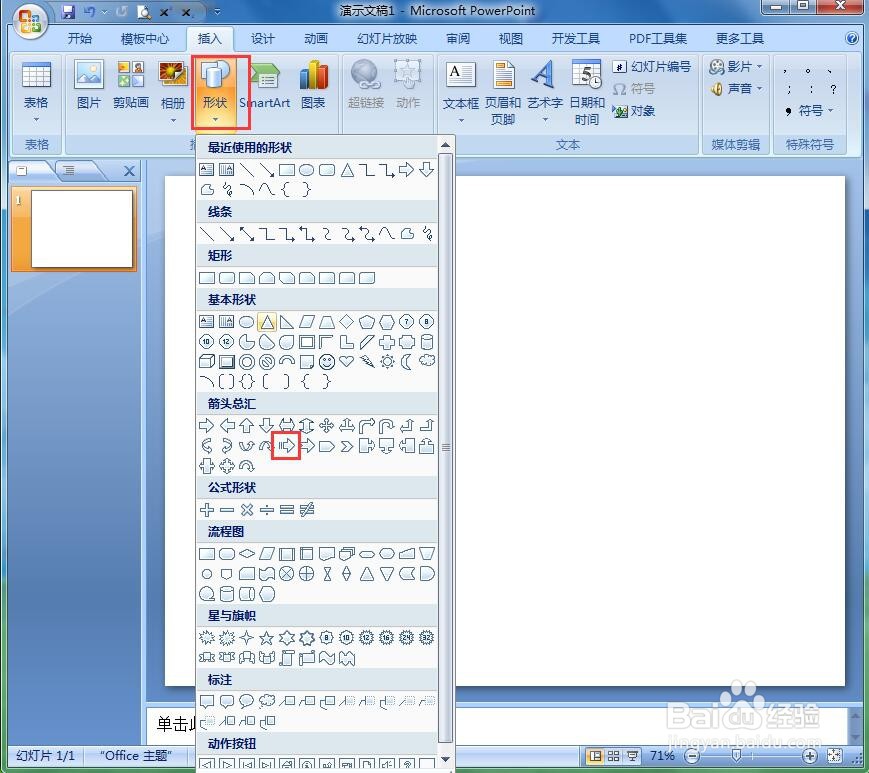Save the presentation from quick access toolbar
This screenshot has width=869, height=773.
coord(69,11)
